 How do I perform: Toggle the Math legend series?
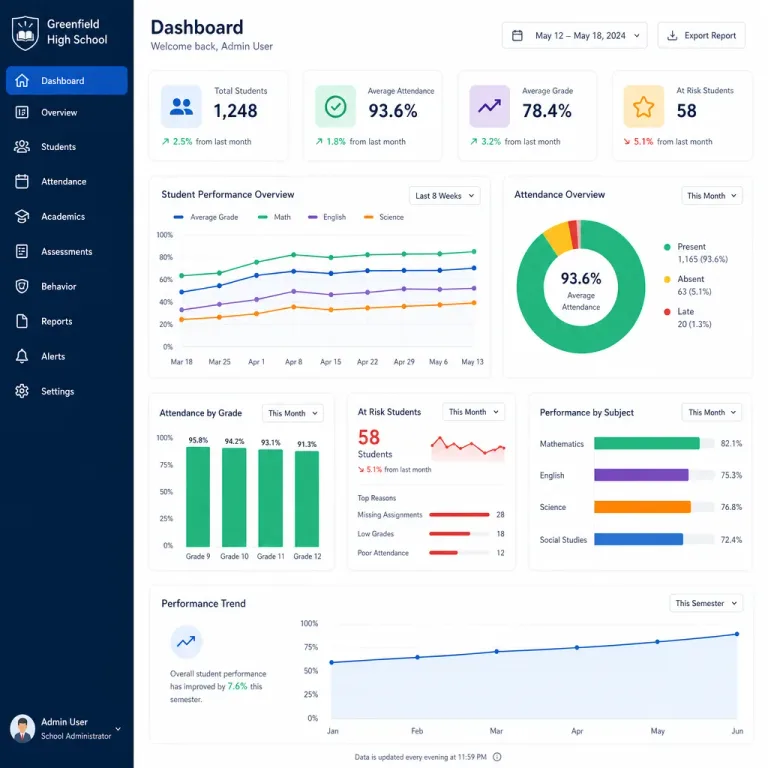[x=274, y=217]
